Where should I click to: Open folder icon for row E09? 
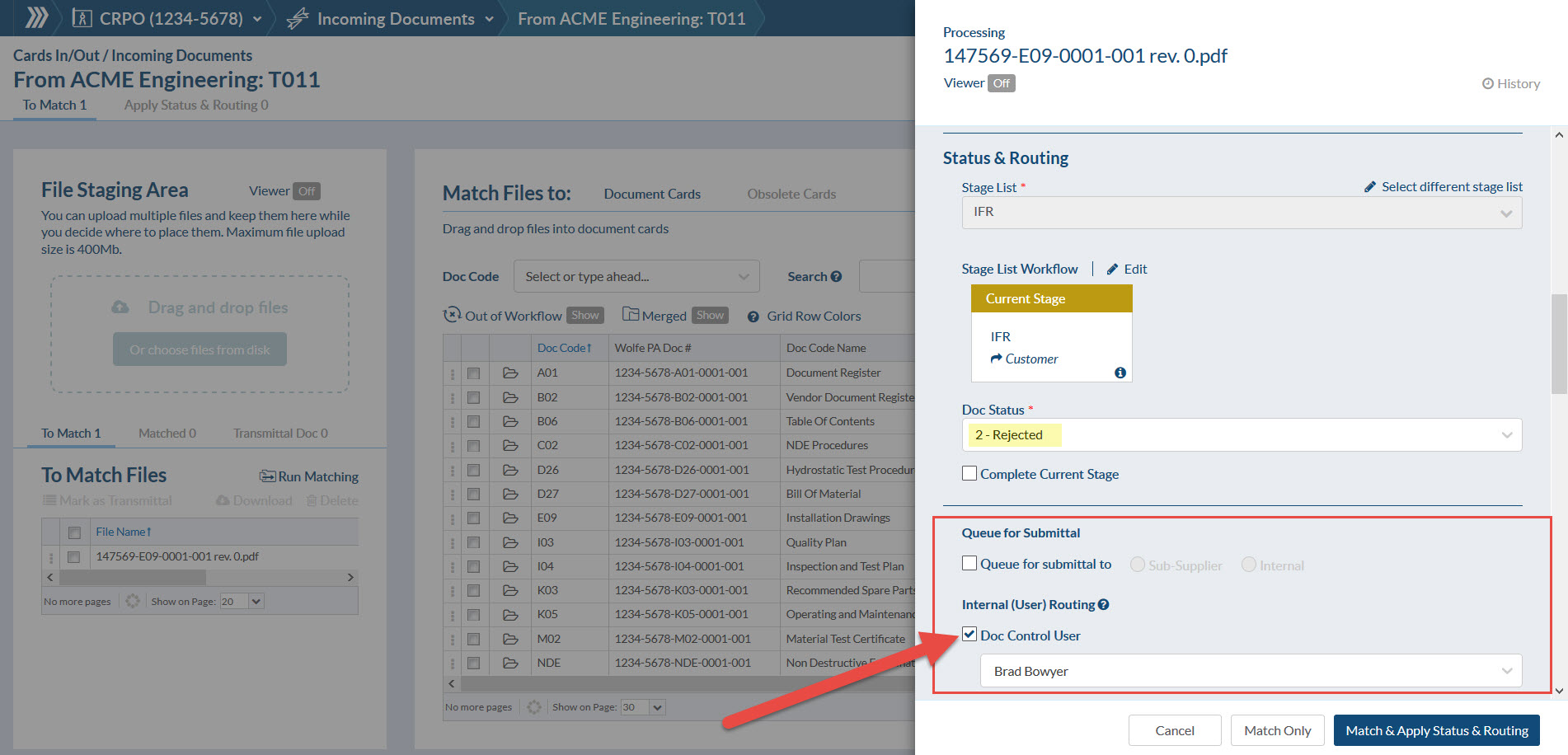[510, 518]
